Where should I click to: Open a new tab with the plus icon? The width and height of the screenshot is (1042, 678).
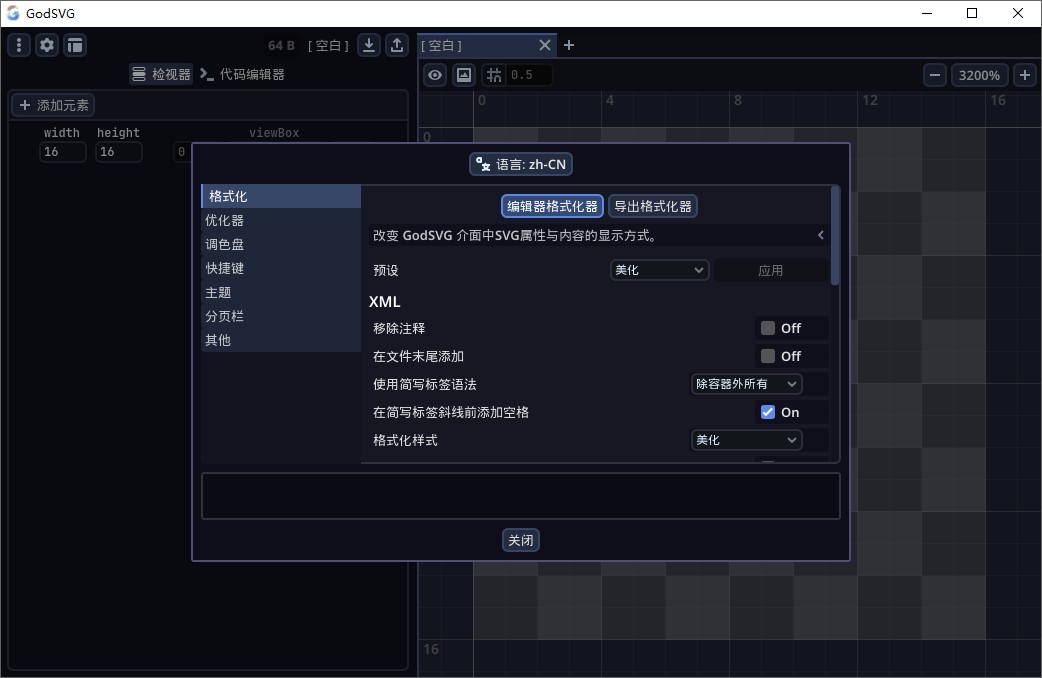click(x=568, y=45)
